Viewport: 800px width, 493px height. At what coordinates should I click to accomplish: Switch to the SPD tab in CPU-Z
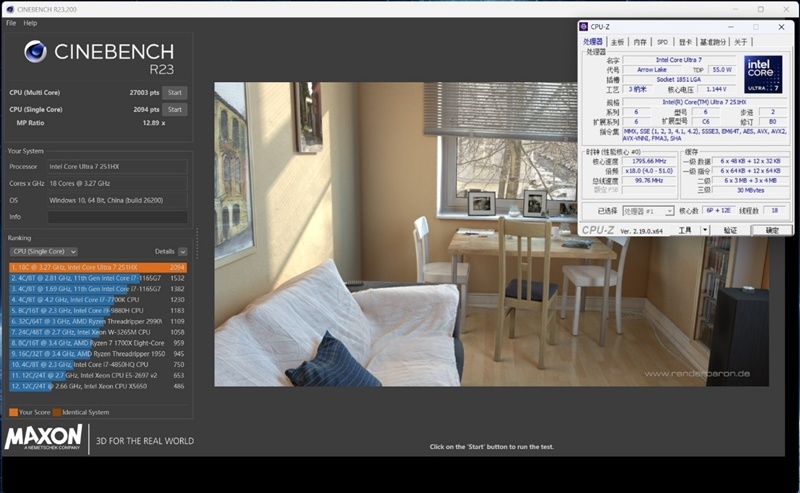pyautogui.click(x=662, y=42)
